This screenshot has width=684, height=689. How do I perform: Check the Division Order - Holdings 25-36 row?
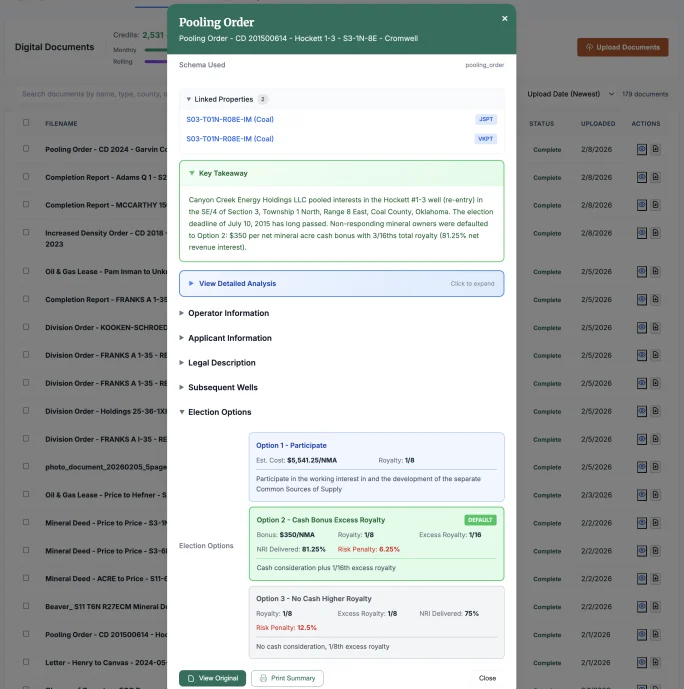click(x=26, y=410)
